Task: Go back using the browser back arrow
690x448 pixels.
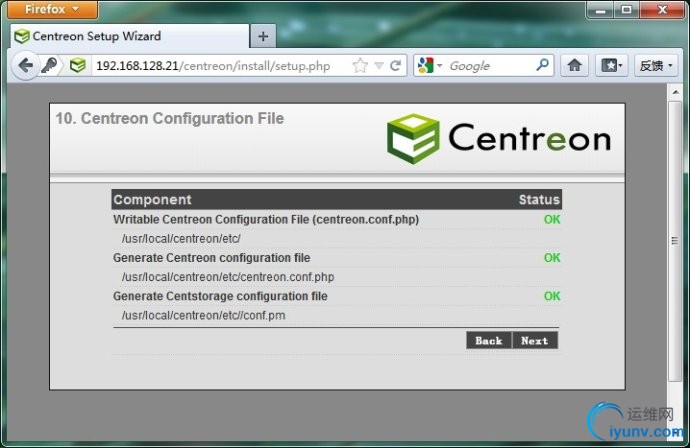Action: tap(26, 66)
